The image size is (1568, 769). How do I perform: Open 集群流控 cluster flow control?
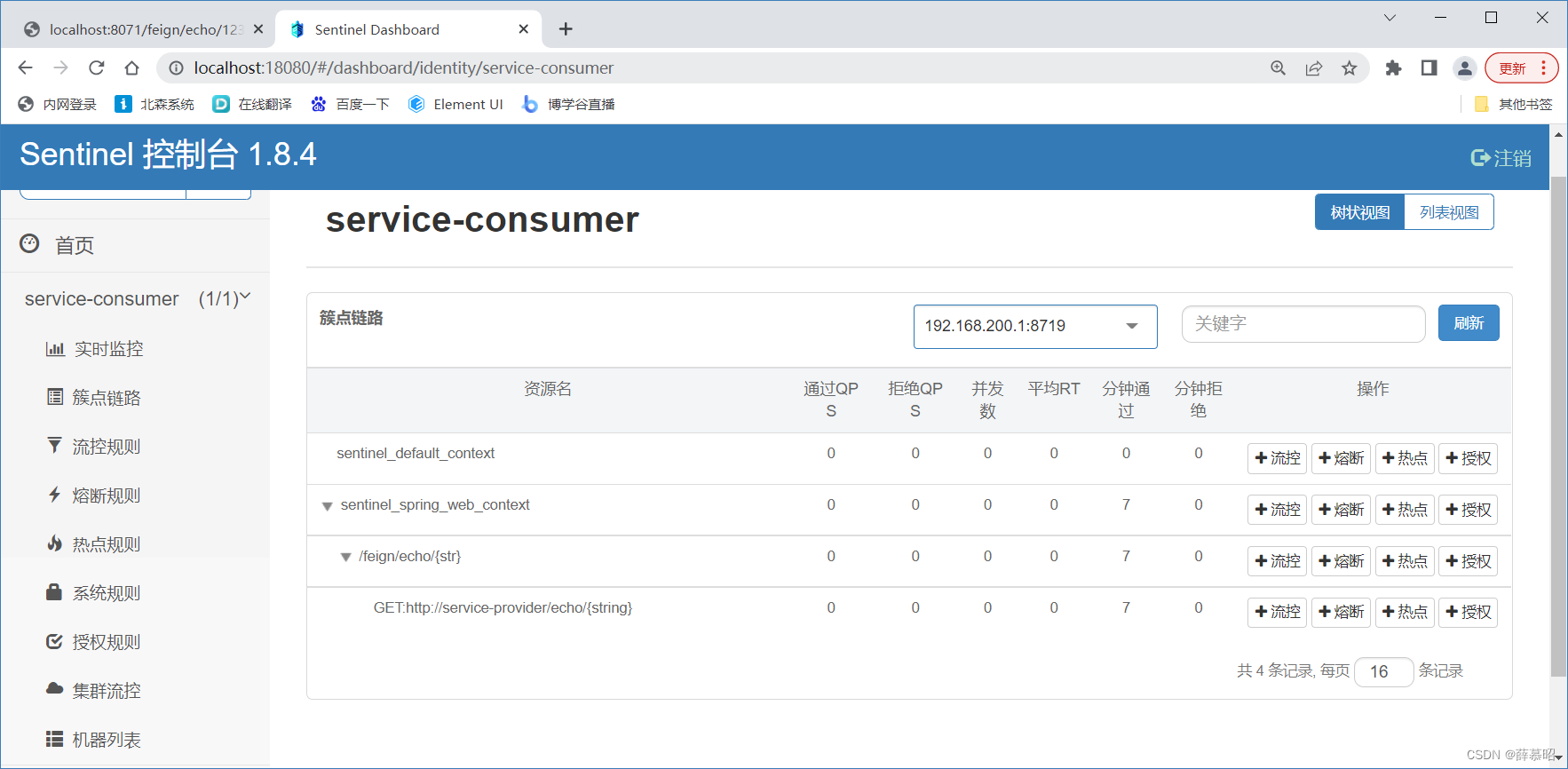tap(94, 691)
